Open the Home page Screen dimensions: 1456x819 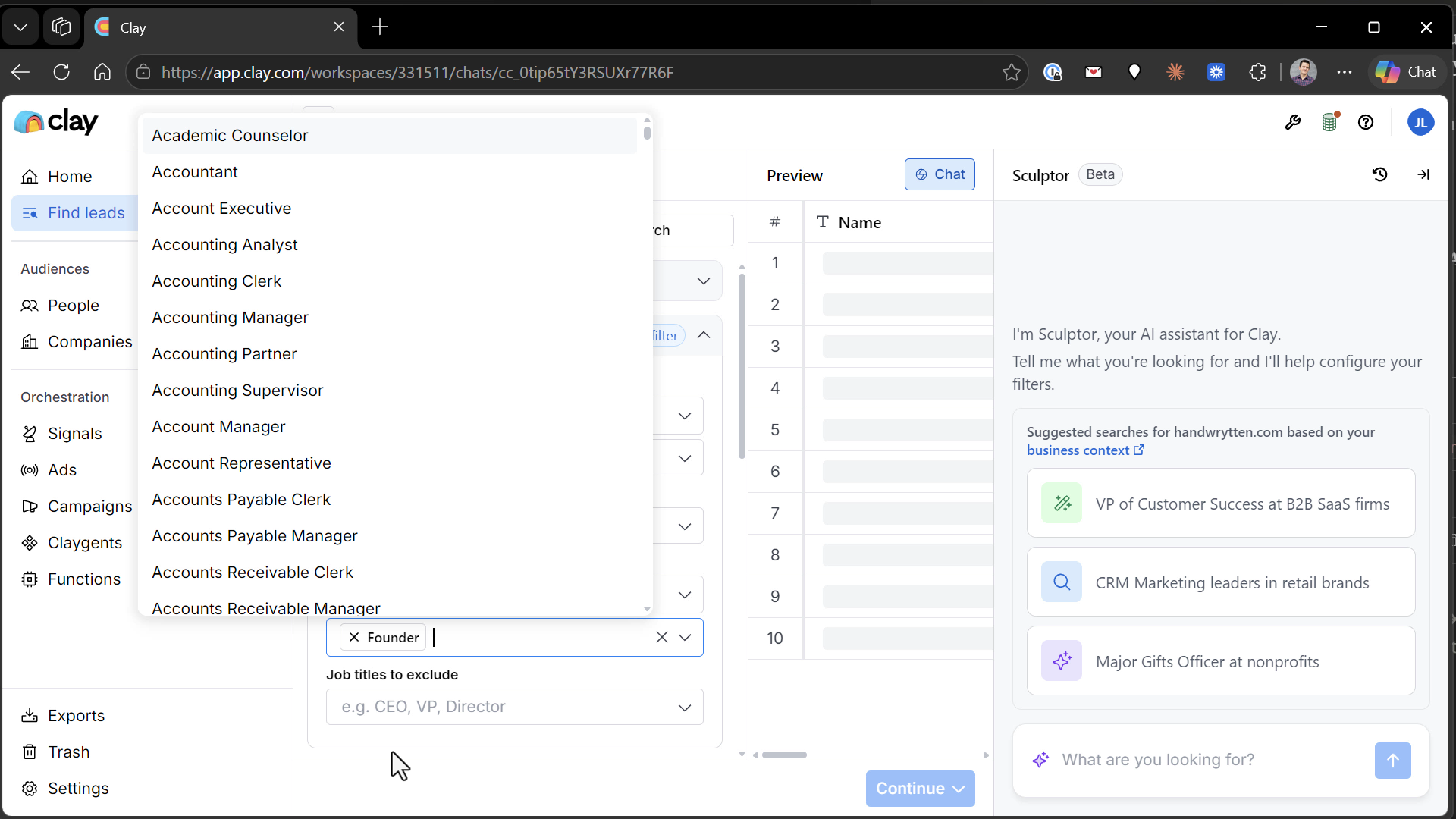tap(70, 176)
